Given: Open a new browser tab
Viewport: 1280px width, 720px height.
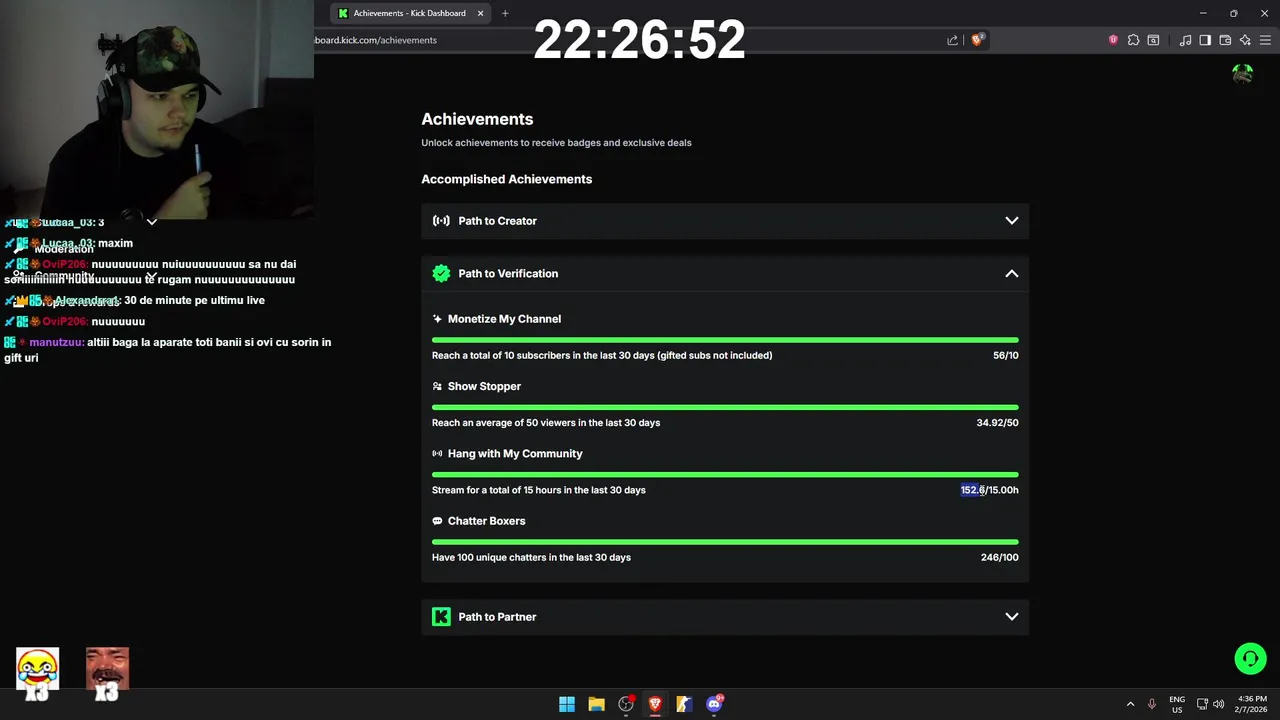Looking at the screenshot, I should click(x=505, y=13).
